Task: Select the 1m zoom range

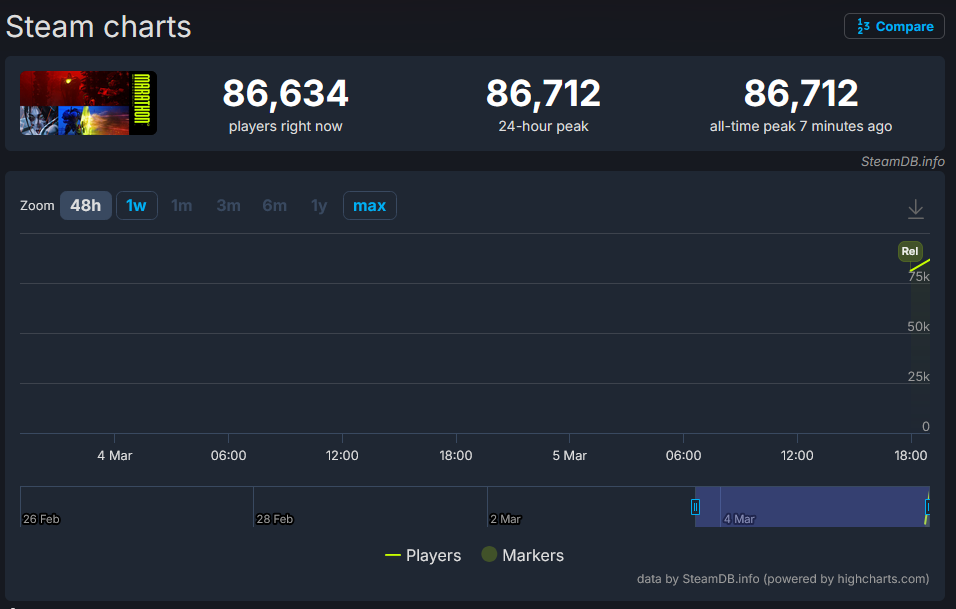Action: [x=182, y=205]
